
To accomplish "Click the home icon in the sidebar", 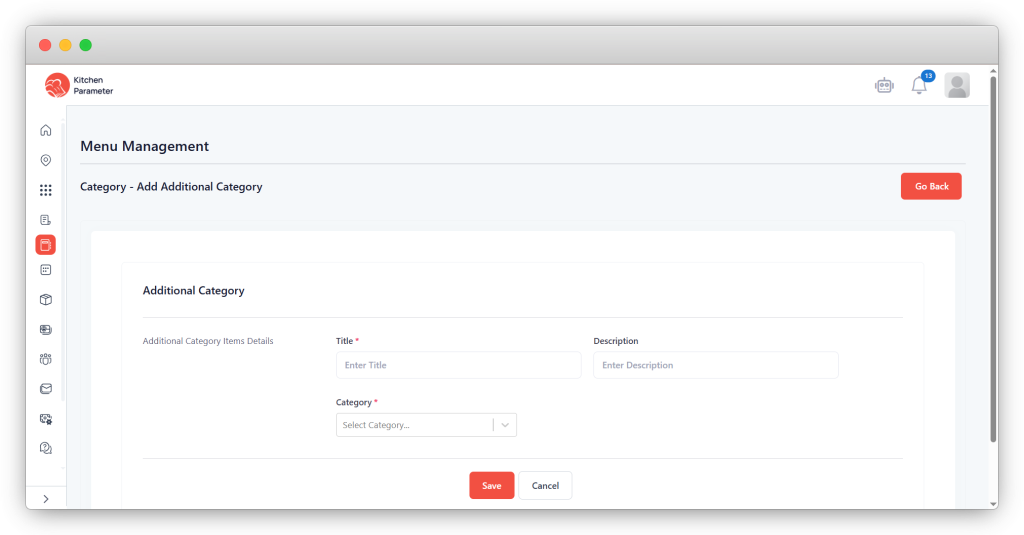I will pos(45,130).
